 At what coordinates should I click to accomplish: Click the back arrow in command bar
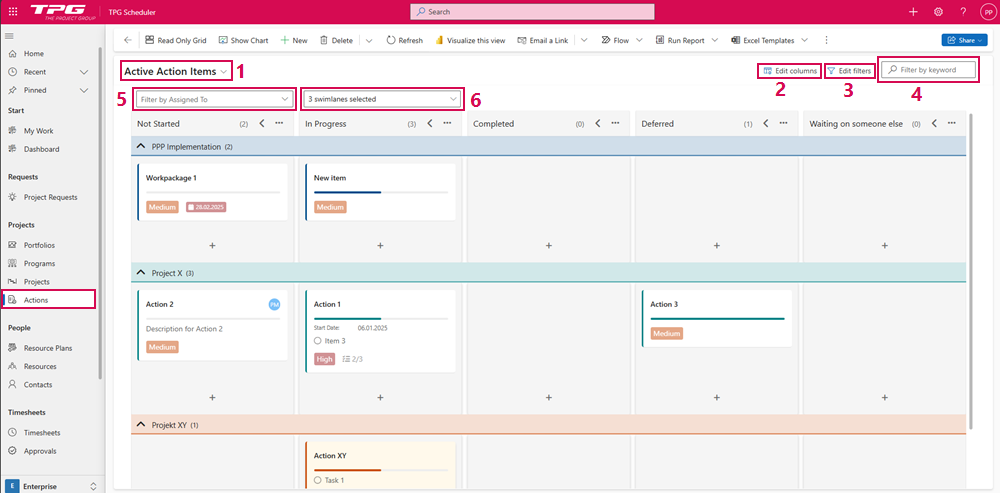pos(128,40)
